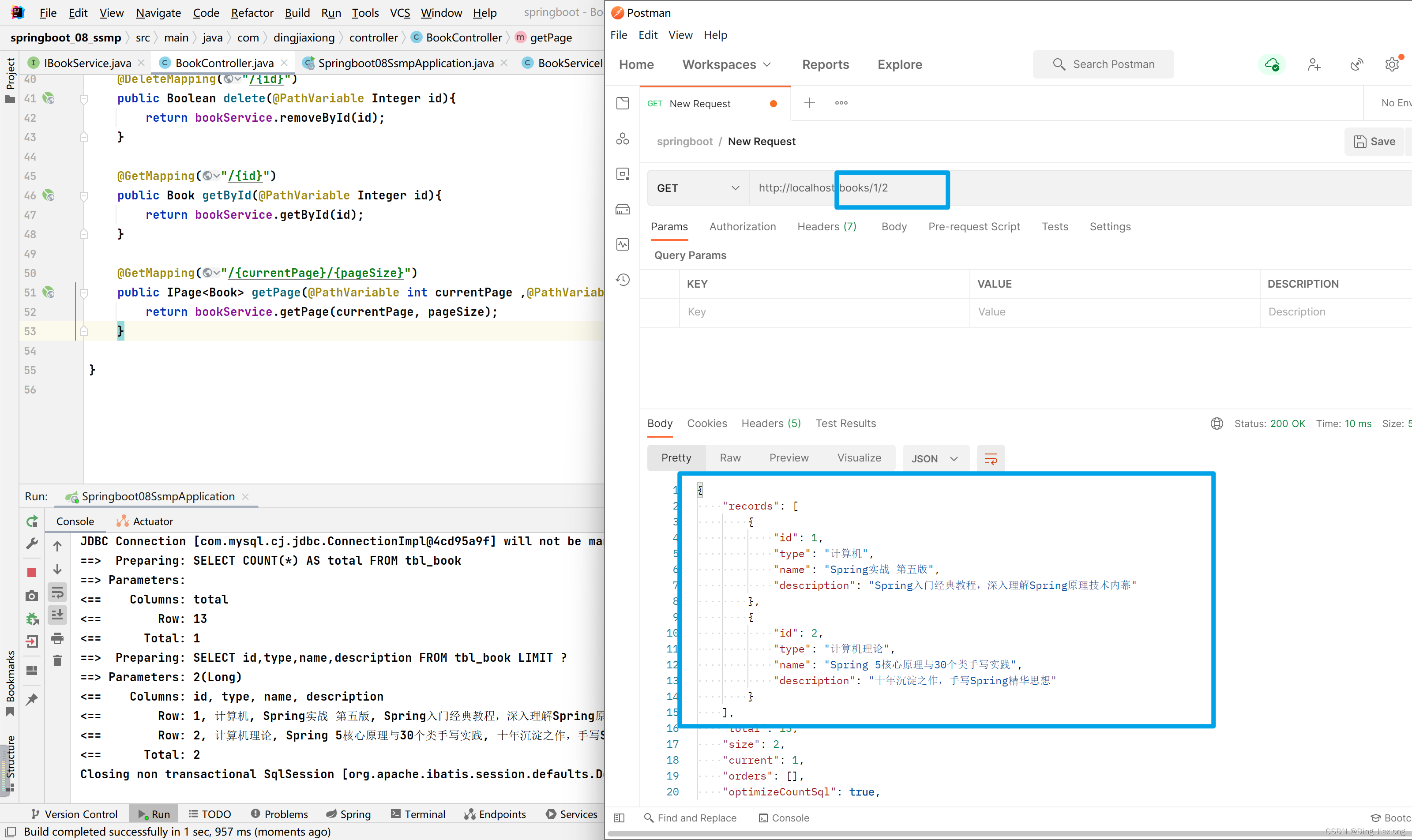Add a new request tab with plus
This screenshot has width=1412, height=840.
[x=809, y=103]
